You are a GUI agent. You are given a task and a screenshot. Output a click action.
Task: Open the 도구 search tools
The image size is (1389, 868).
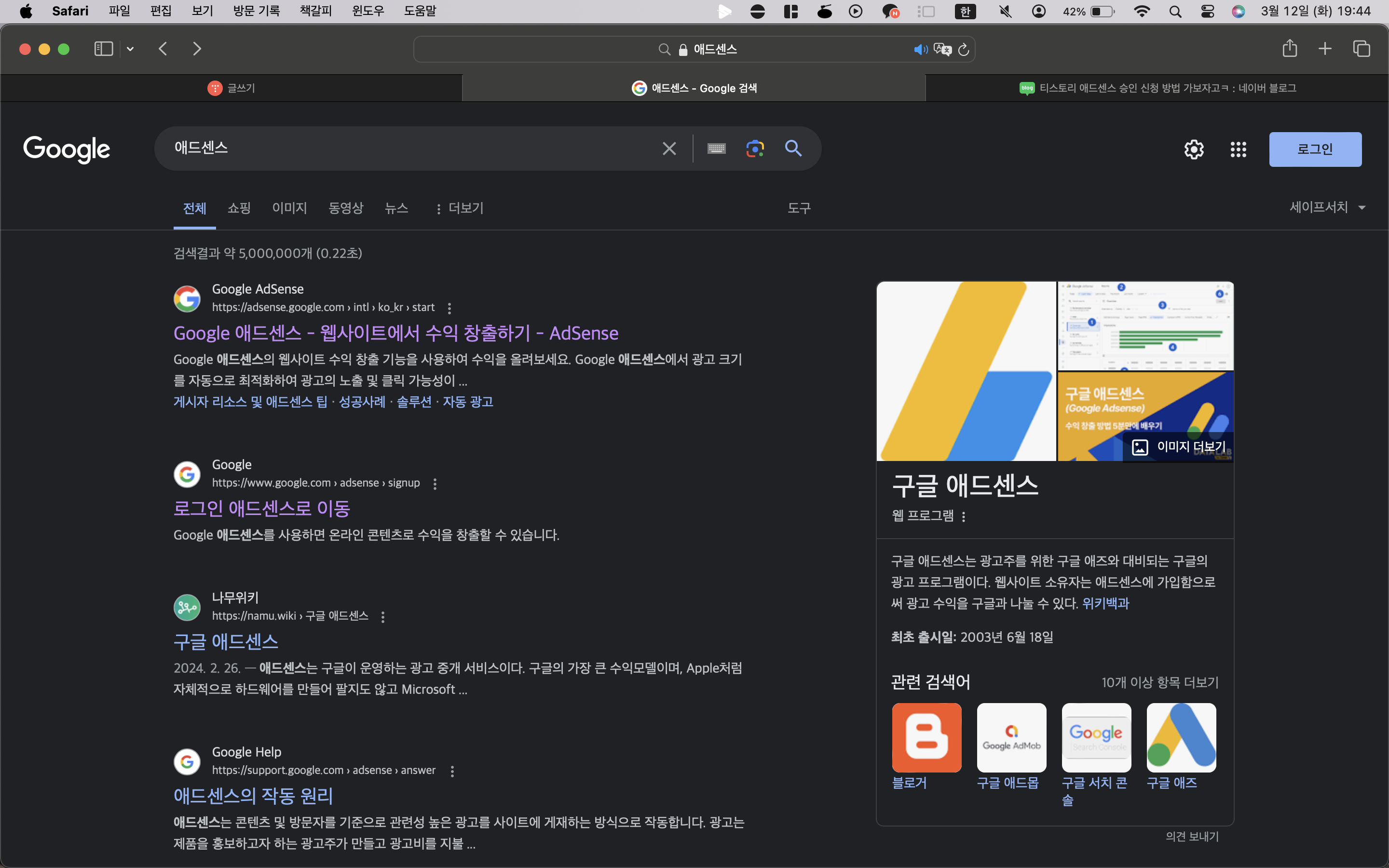click(799, 208)
